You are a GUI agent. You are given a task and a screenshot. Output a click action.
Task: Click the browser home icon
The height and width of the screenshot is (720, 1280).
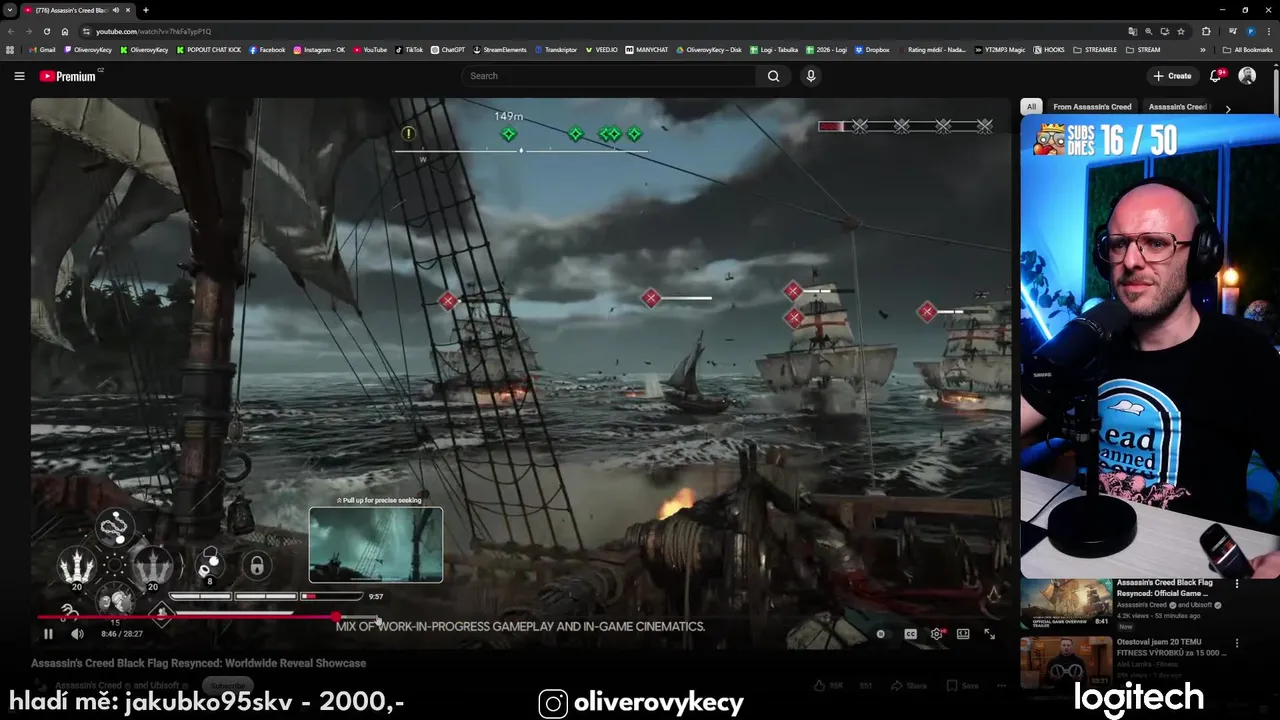tap(65, 31)
